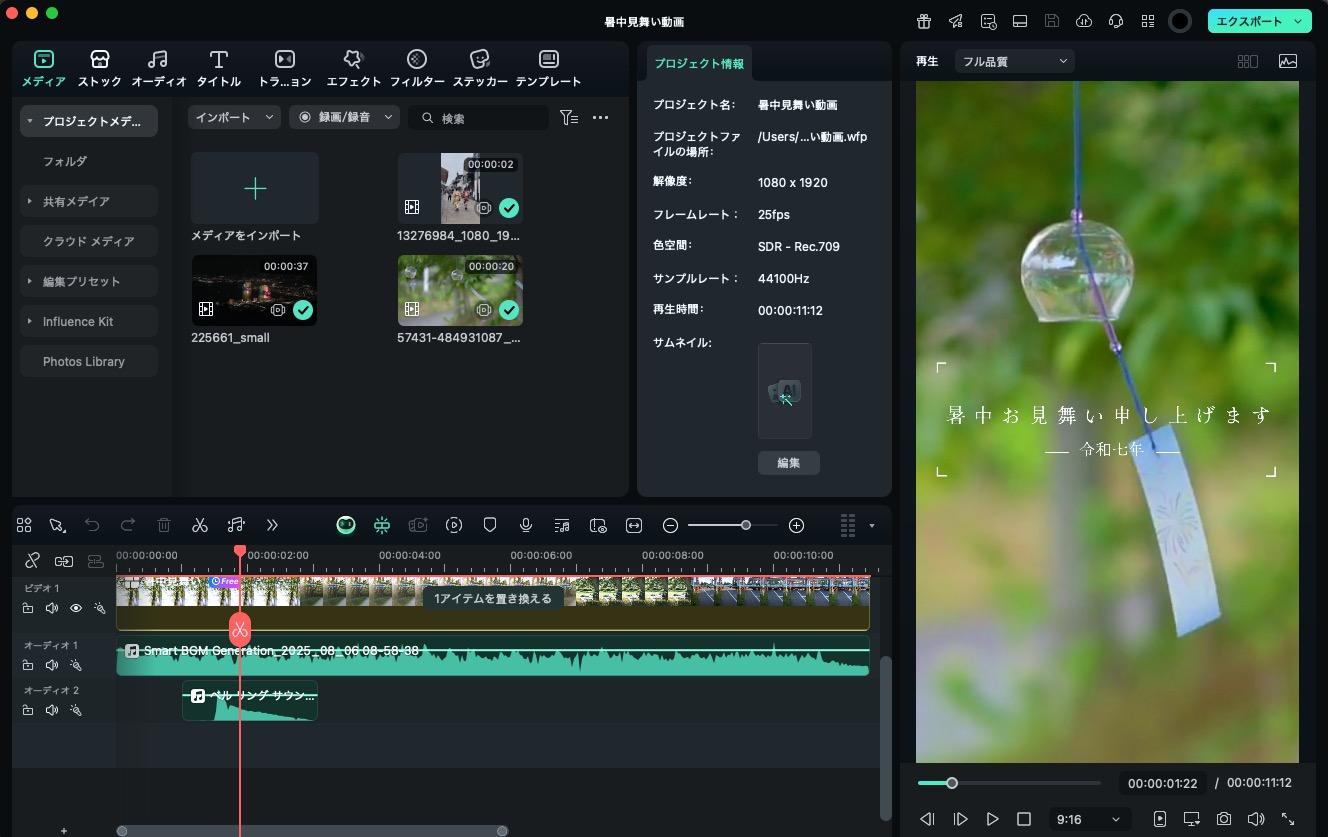The height and width of the screenshot is (837, 1328).
Task: Select the クラウド メディア item
Action: coord(88,241)
